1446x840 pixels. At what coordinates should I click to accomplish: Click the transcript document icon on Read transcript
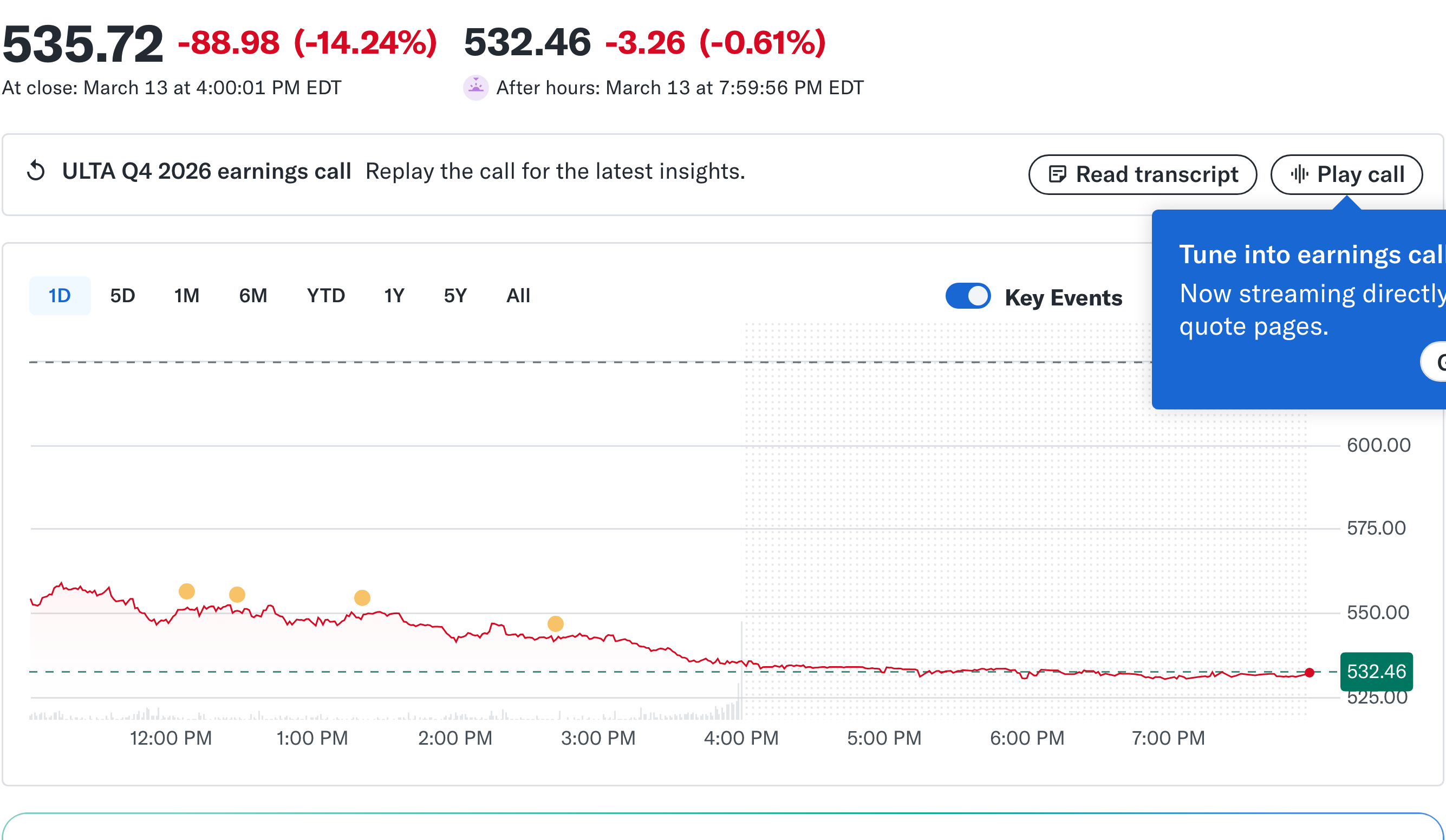pos(1059,174)
